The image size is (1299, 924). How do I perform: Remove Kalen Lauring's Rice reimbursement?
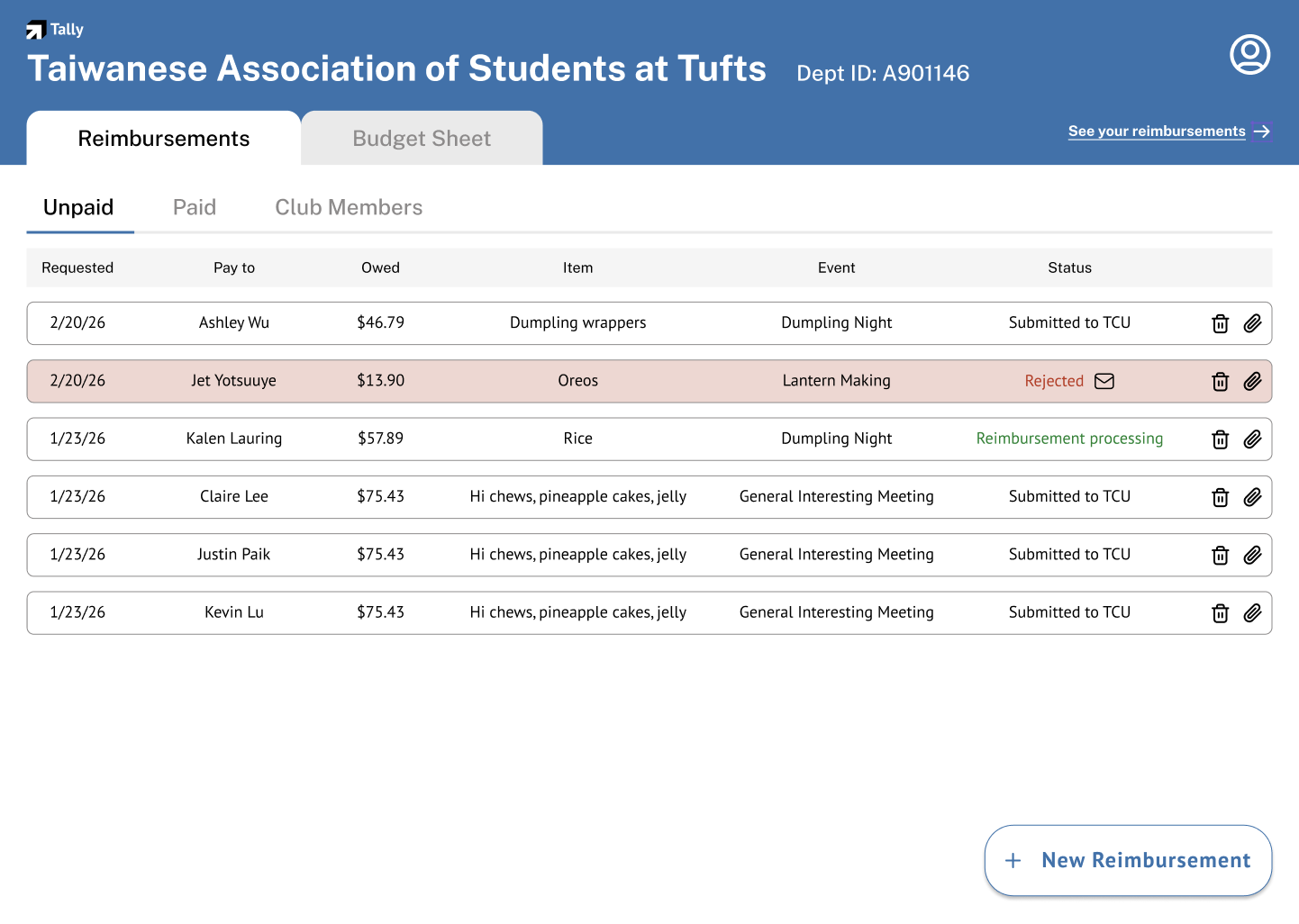[x=1220, y=439]
